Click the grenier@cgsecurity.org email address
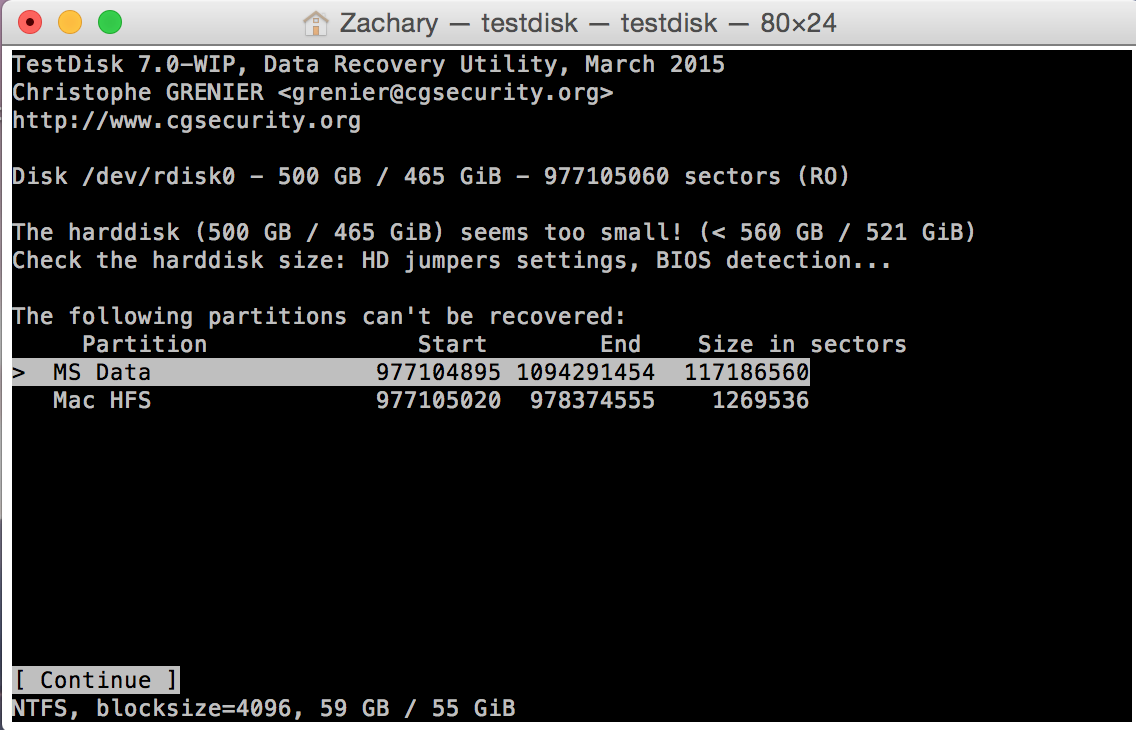The image size is (1136, 730). tap(446, 93)
